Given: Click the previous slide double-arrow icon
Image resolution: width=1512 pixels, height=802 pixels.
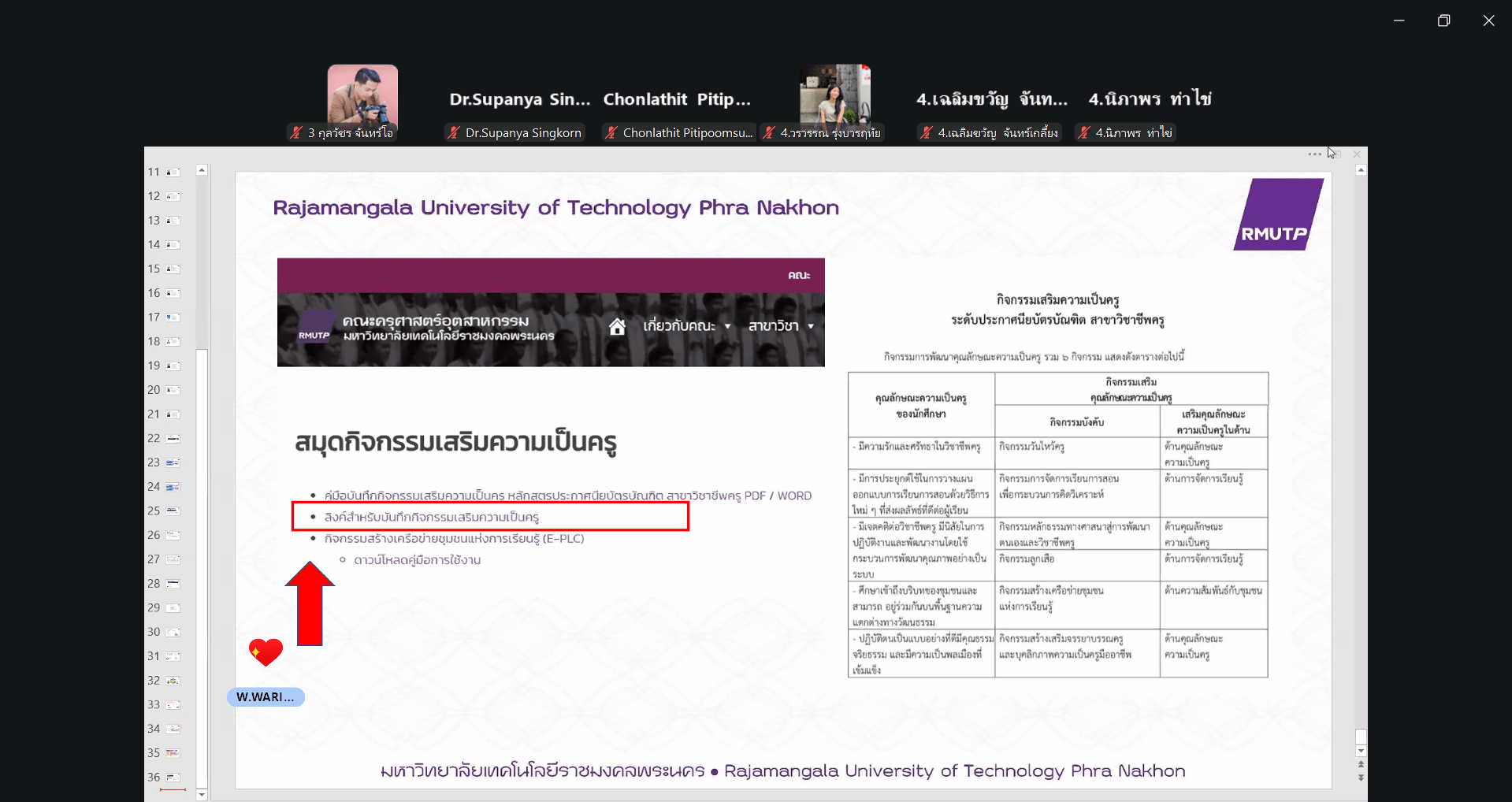Looking at the screenshot, I should coord(1361,765).
